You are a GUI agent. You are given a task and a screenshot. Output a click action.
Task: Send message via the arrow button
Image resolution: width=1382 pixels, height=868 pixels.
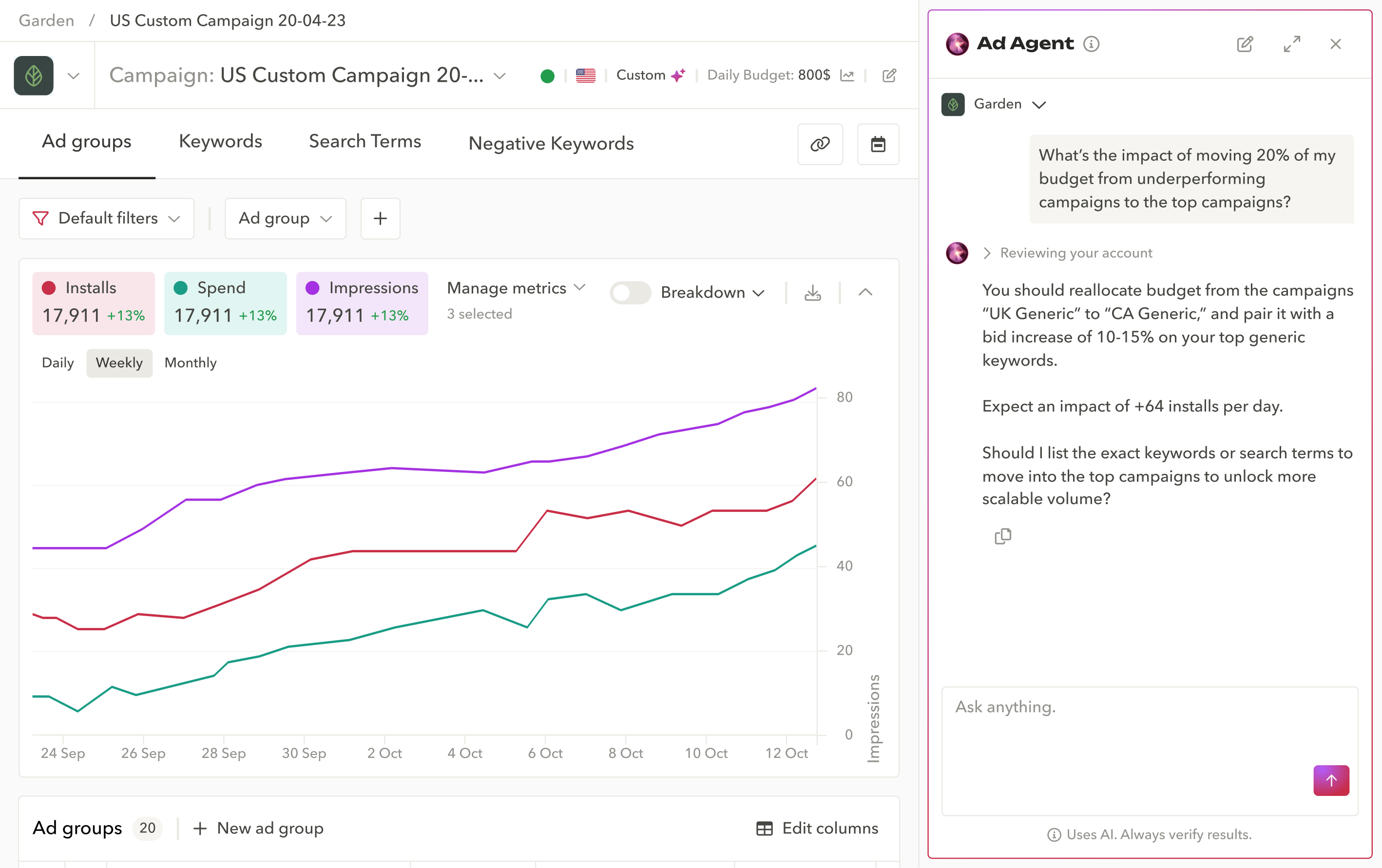click(x=1331, y=780)
